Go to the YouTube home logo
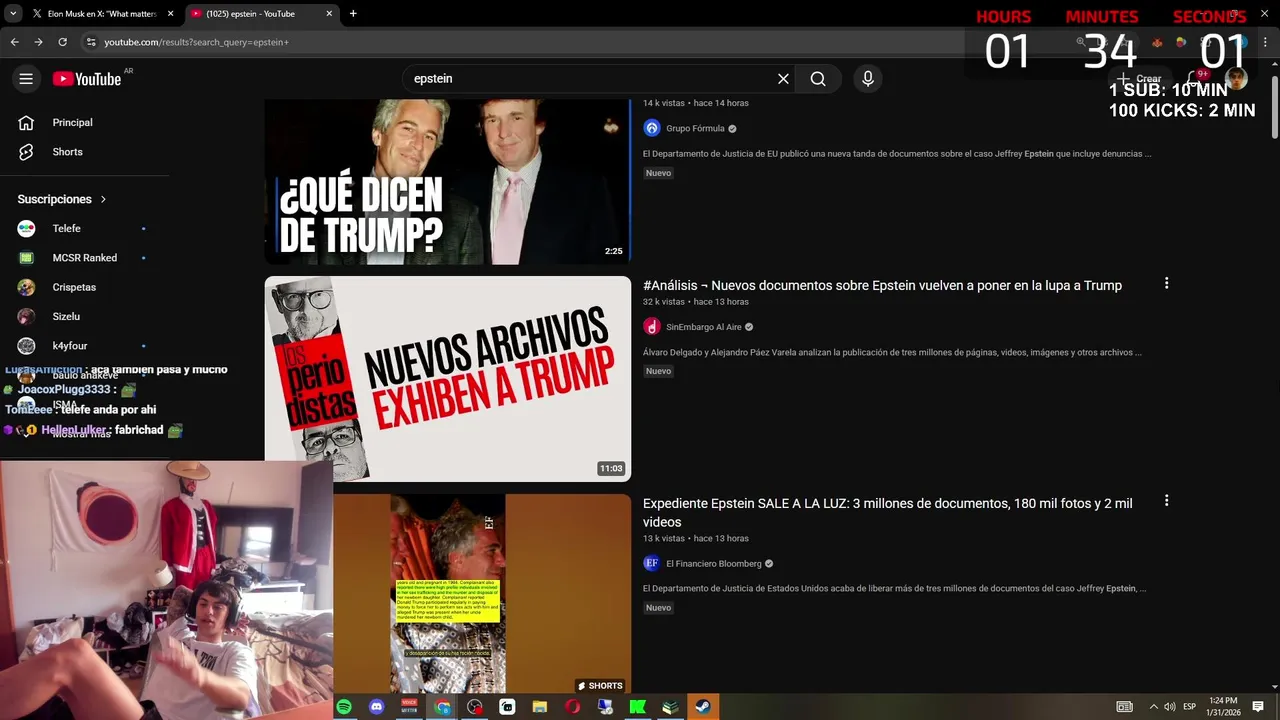The height and width of the screenshot is (720, 1280). [87, 79]
